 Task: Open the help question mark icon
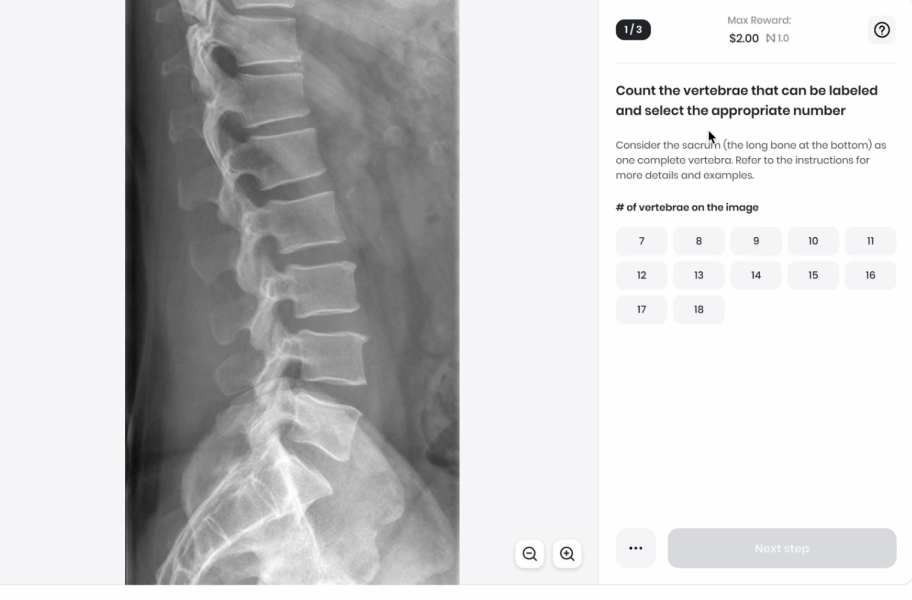point(882,30)
